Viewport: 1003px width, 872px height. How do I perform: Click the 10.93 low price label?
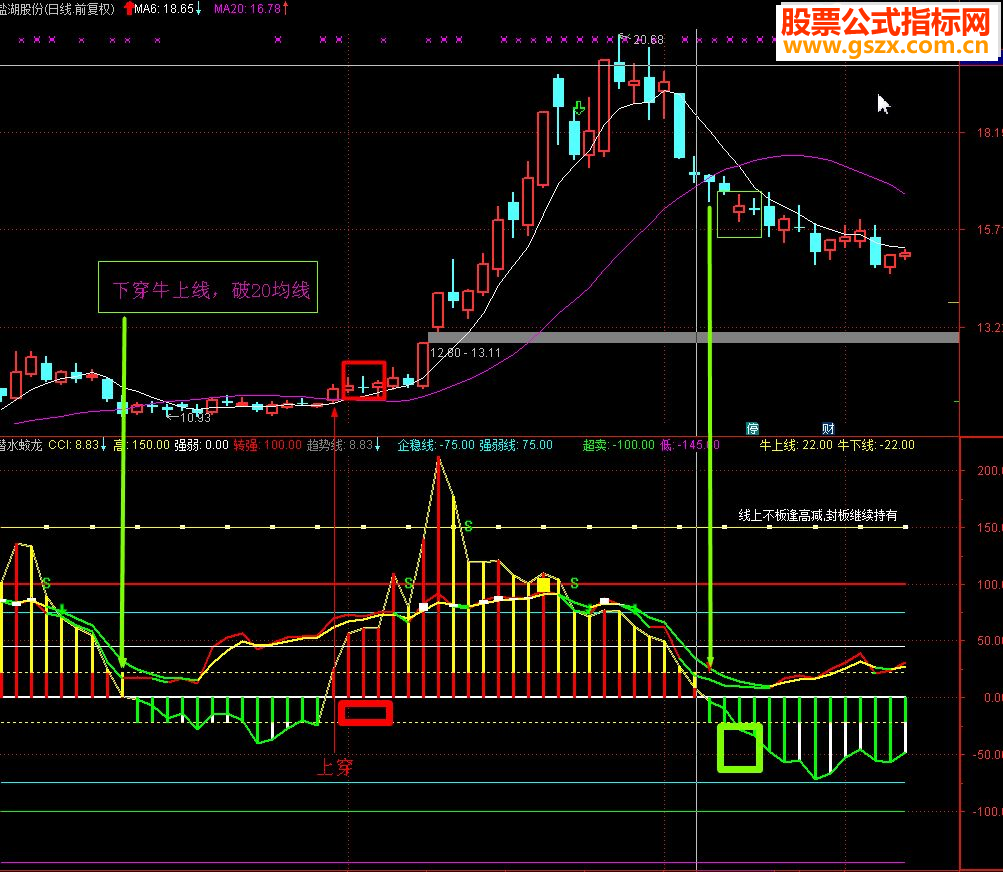195,418
